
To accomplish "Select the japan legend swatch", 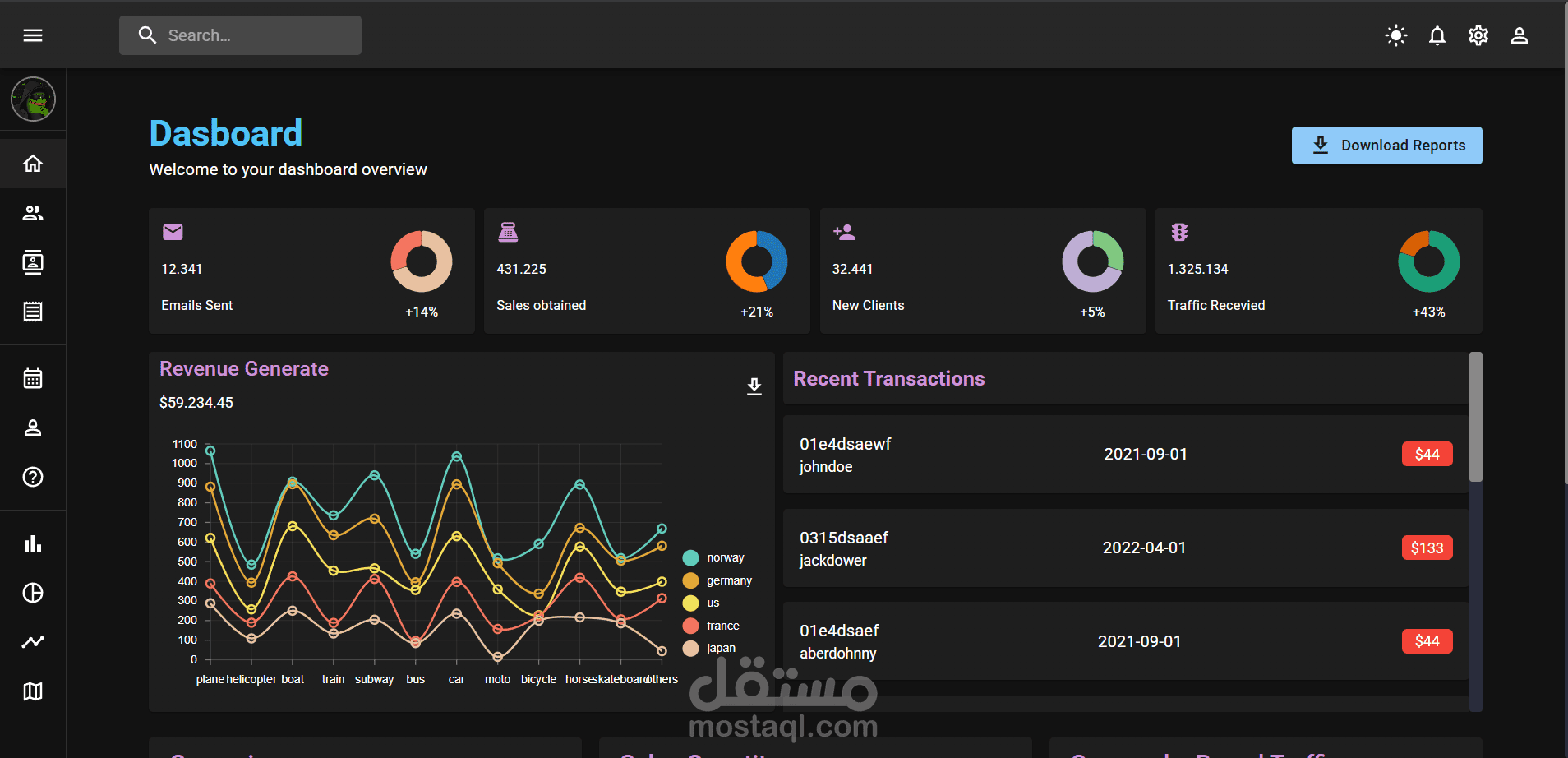I will (690, 649).
